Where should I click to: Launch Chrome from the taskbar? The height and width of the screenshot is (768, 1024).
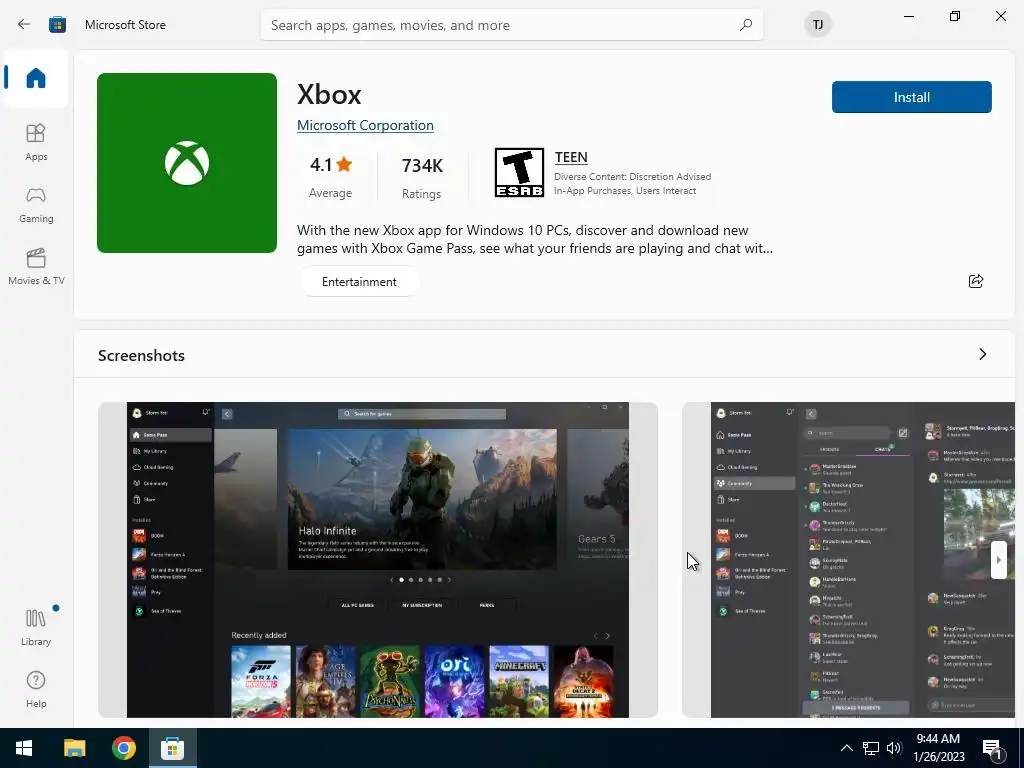[x=123, y=748]
